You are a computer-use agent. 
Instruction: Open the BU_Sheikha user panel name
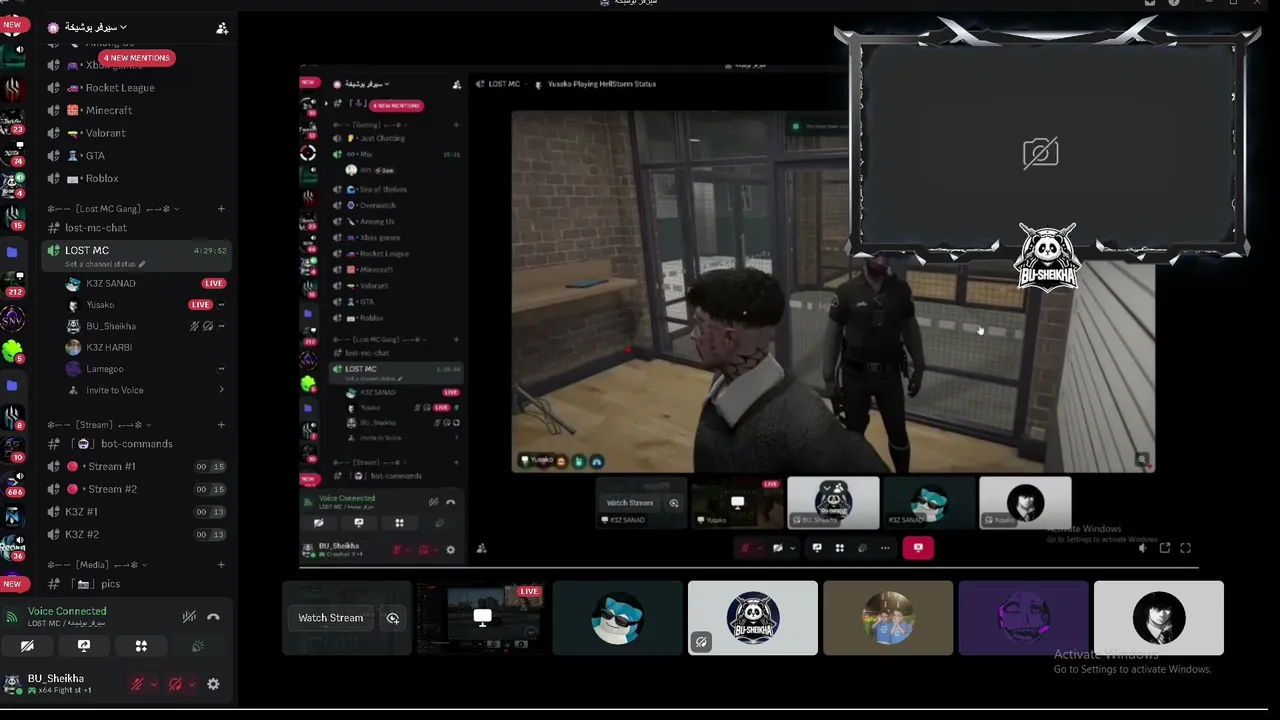(x=56, y=679)
